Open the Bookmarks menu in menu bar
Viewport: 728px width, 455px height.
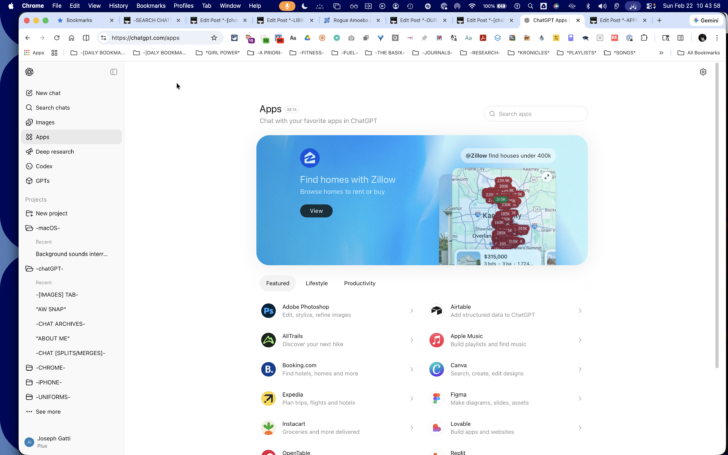[x=151, y=6]
